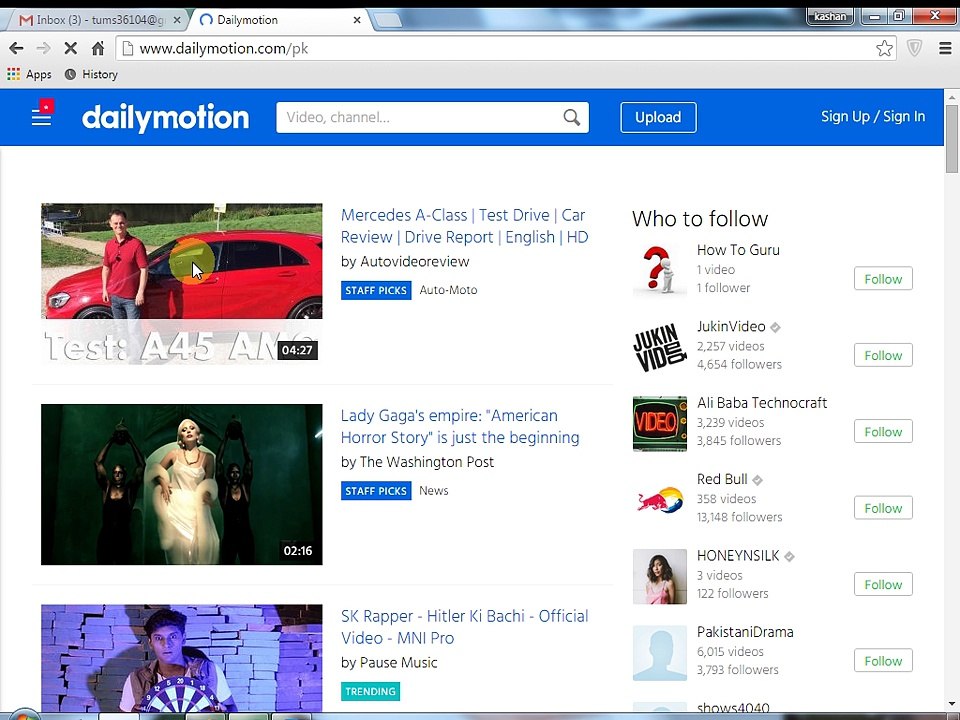Click the browser forward arrow
Image resolution: width=960 pixels, height=720 pixels.
(x=43, y=48)
